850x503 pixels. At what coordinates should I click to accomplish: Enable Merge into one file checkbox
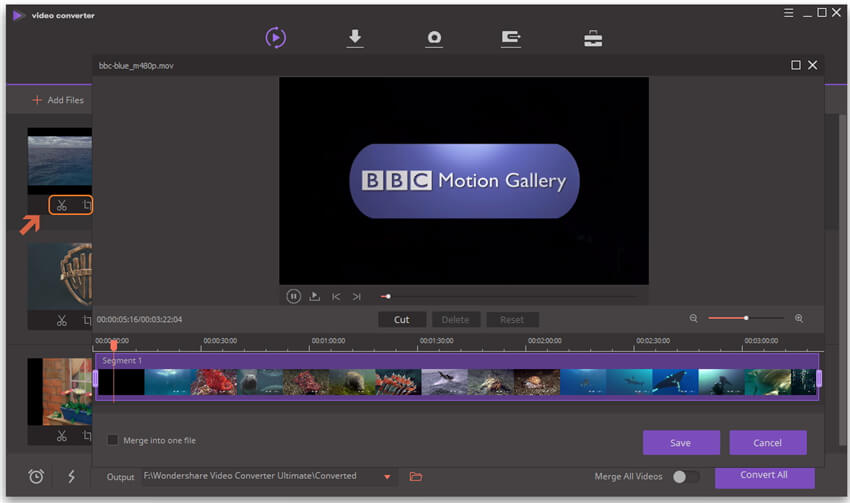113,440
